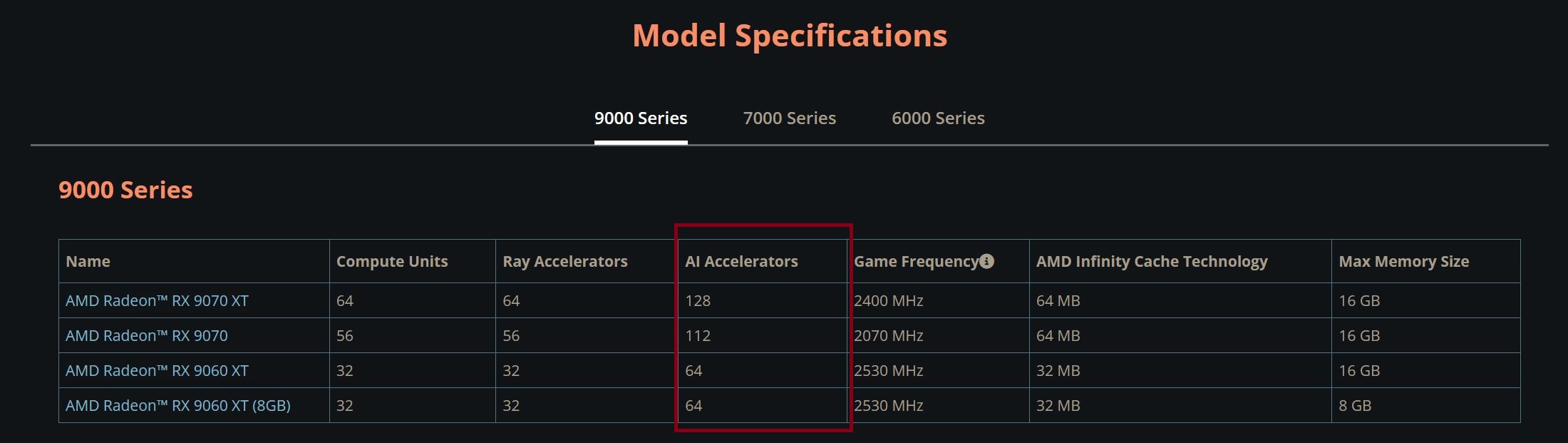Open the Radeon RX 9060 XT (8GB) link

[x=178, y=406]
